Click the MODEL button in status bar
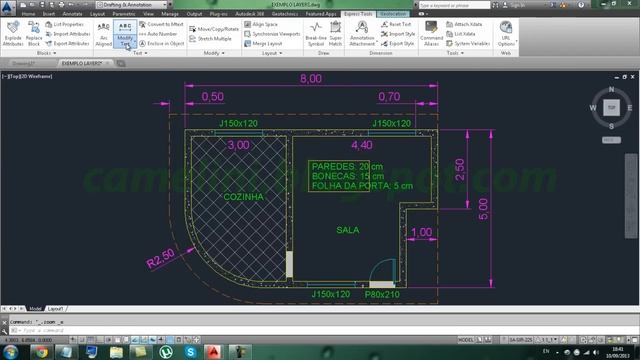The height and width of the screenshot is (360, 640). pos(466,340)
